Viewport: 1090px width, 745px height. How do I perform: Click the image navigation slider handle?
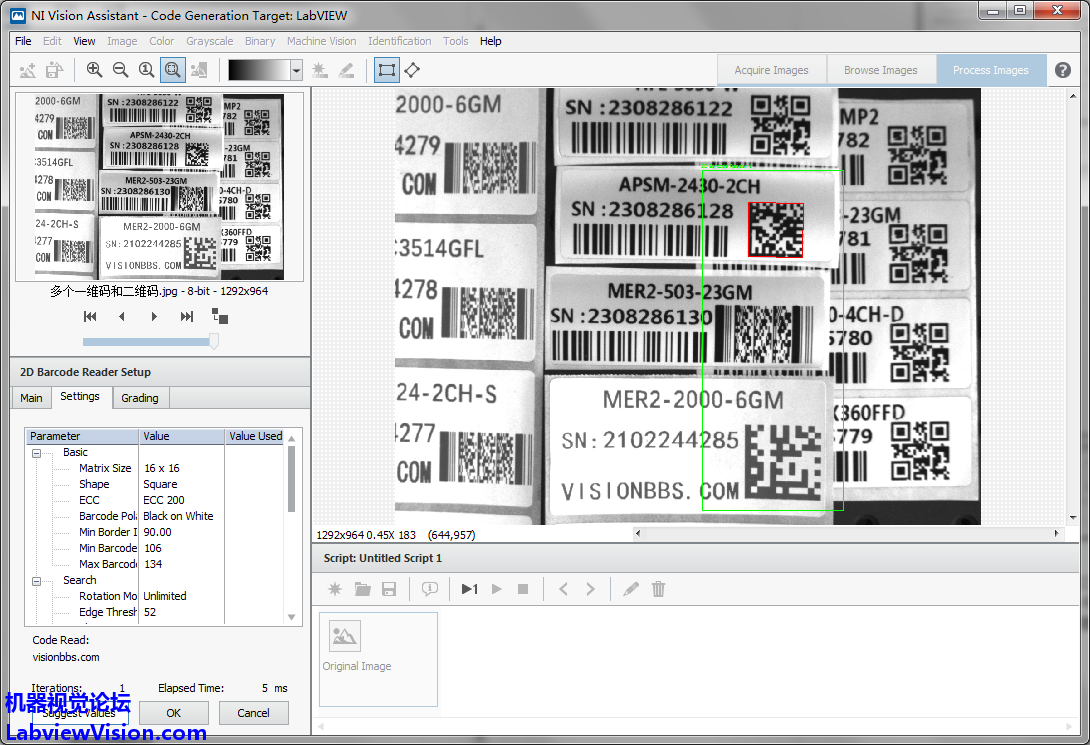click(x=213, y=342)
